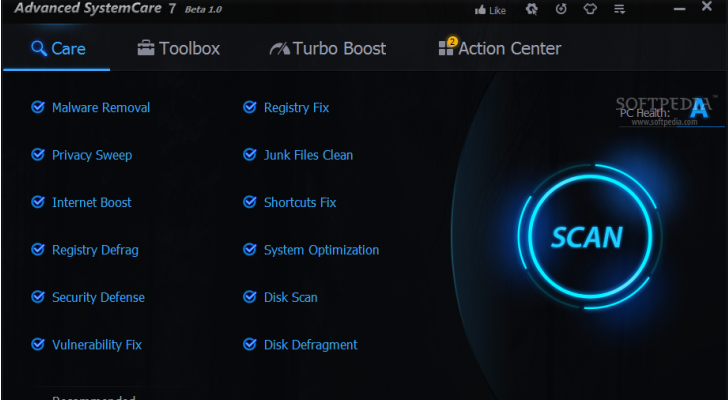Click the Registry Fix label
728x400 pixels.
tap(296, 108)
